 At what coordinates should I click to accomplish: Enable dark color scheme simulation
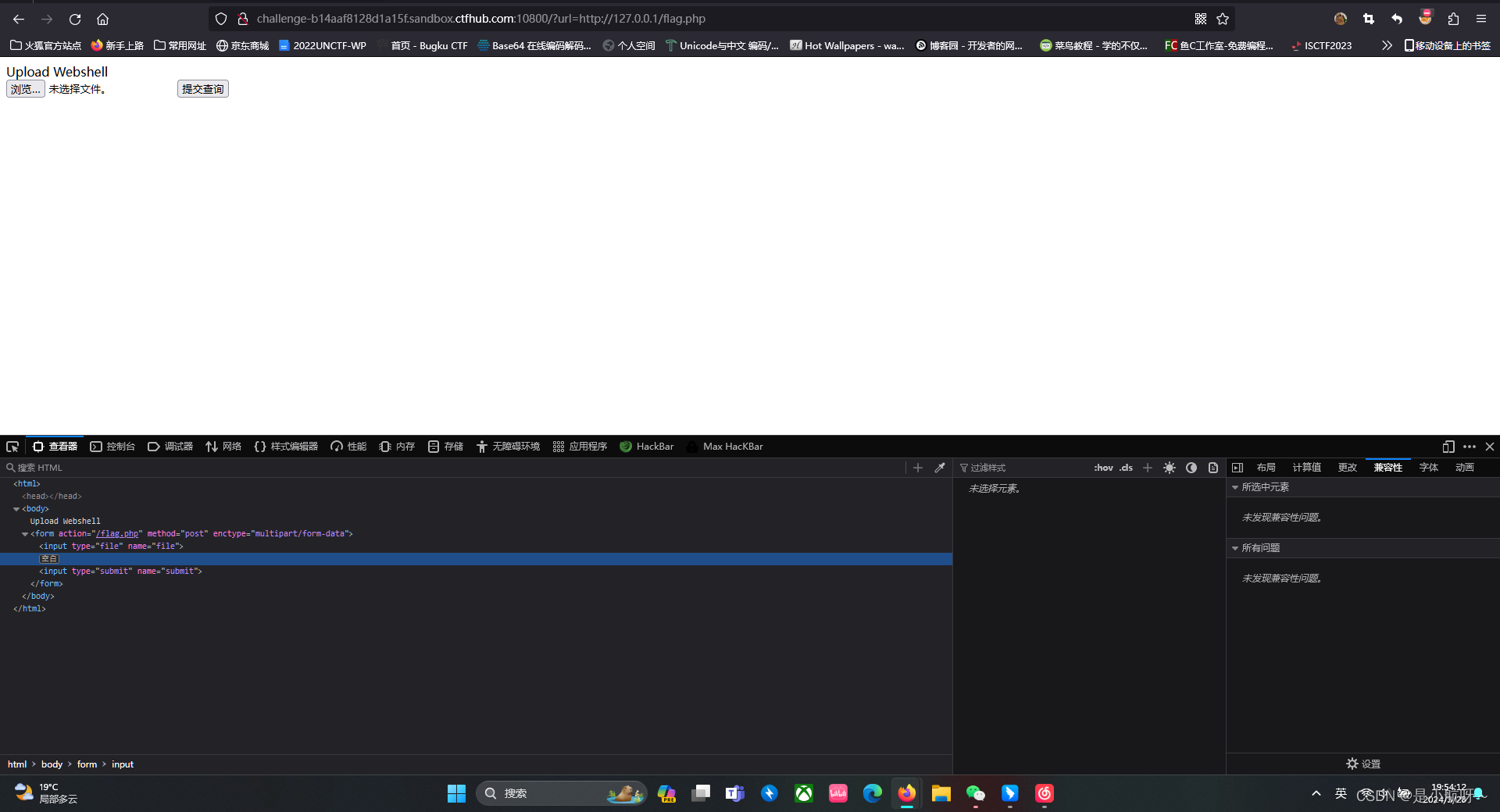pyautogui.click(x=1191, y=468)
